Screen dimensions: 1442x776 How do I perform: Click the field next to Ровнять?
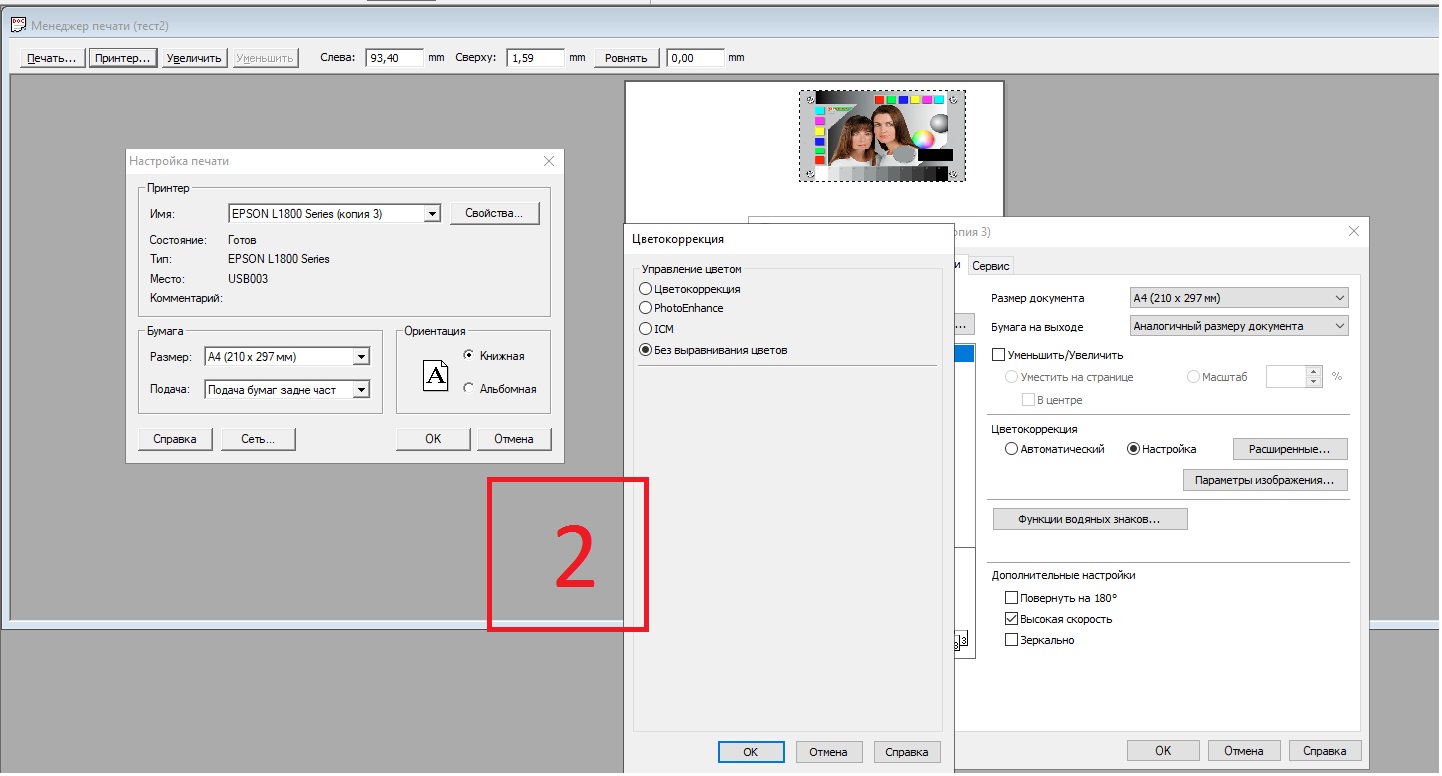coord(695,58)
